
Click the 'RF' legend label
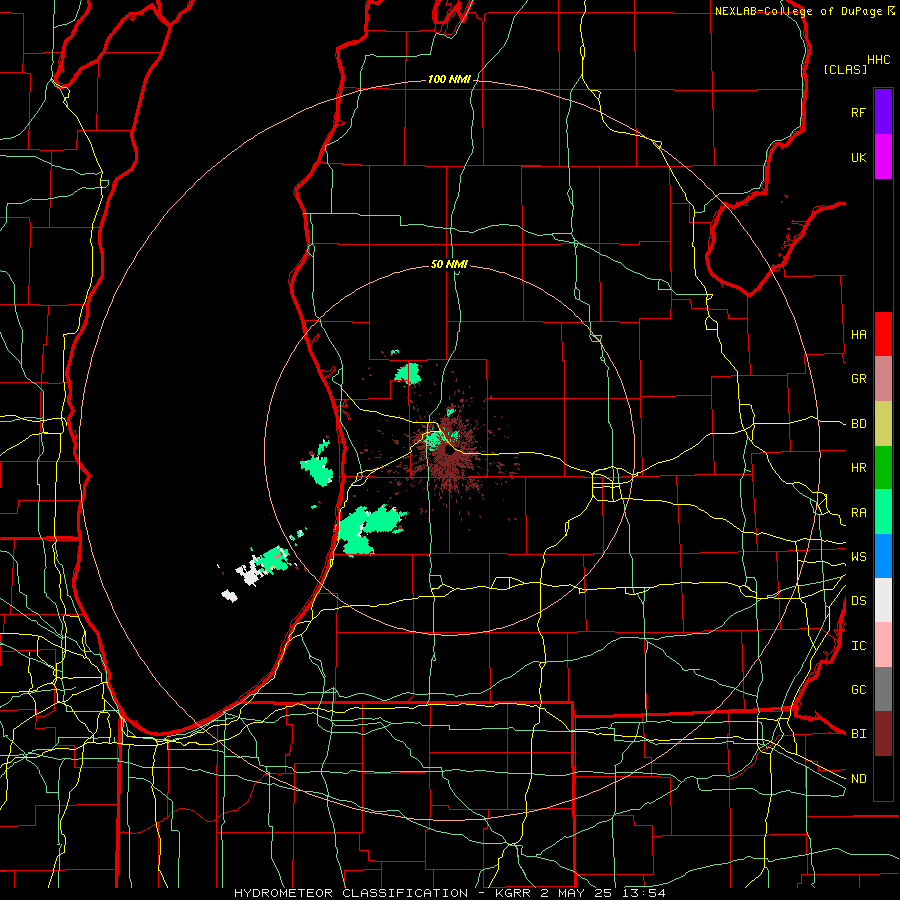[x=858, y=112]
